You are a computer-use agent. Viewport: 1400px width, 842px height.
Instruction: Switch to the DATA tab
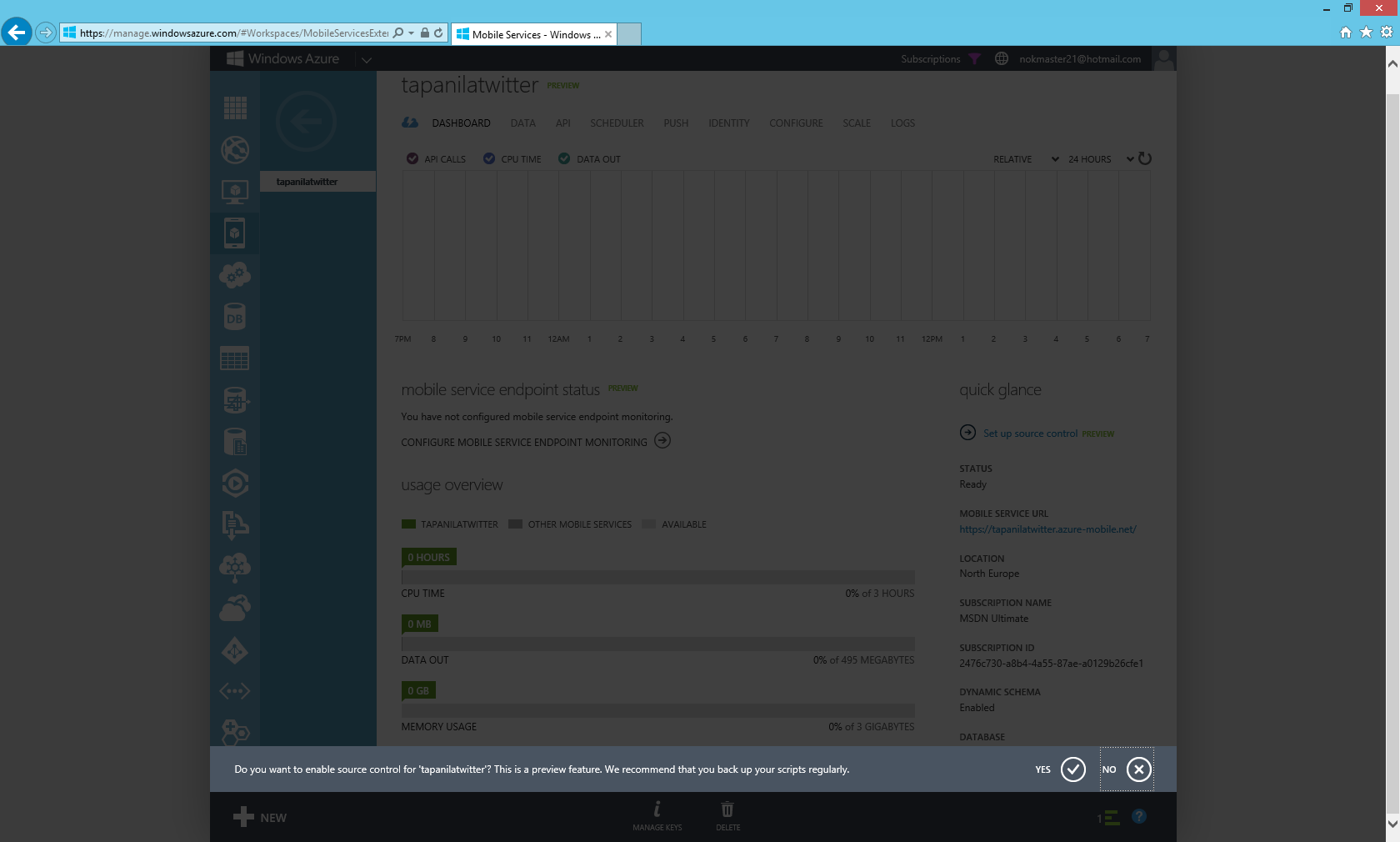(523, 123)
